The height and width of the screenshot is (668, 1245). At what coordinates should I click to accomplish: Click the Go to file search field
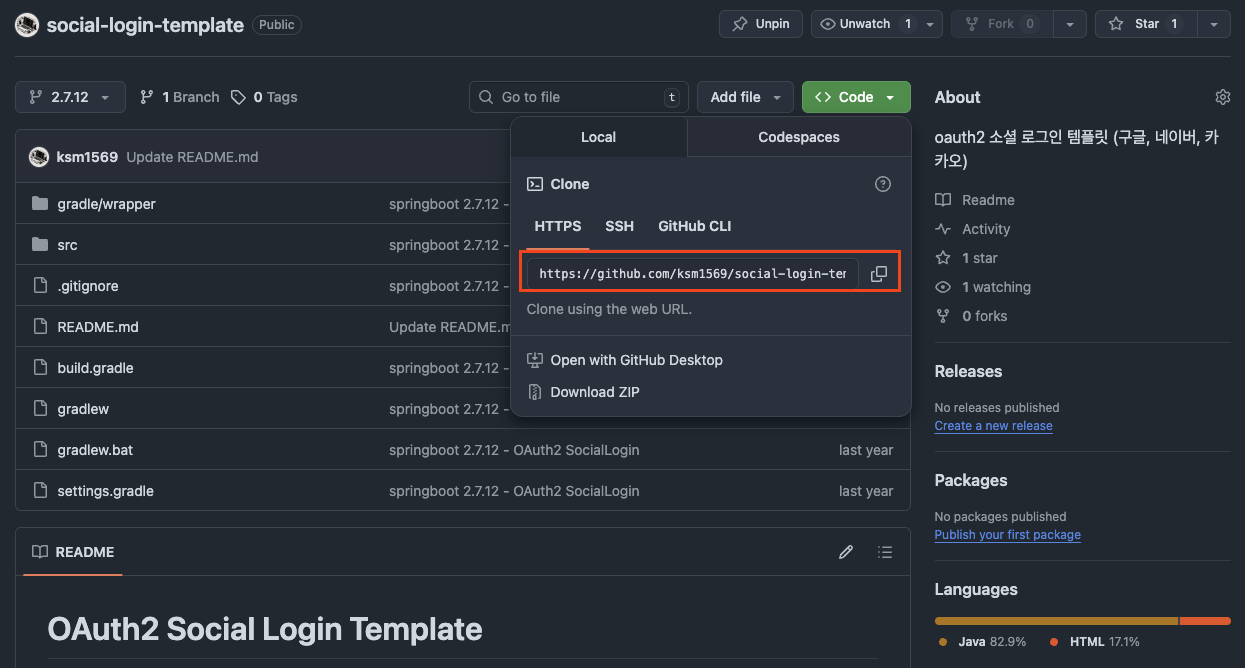[x=578, y=97]
